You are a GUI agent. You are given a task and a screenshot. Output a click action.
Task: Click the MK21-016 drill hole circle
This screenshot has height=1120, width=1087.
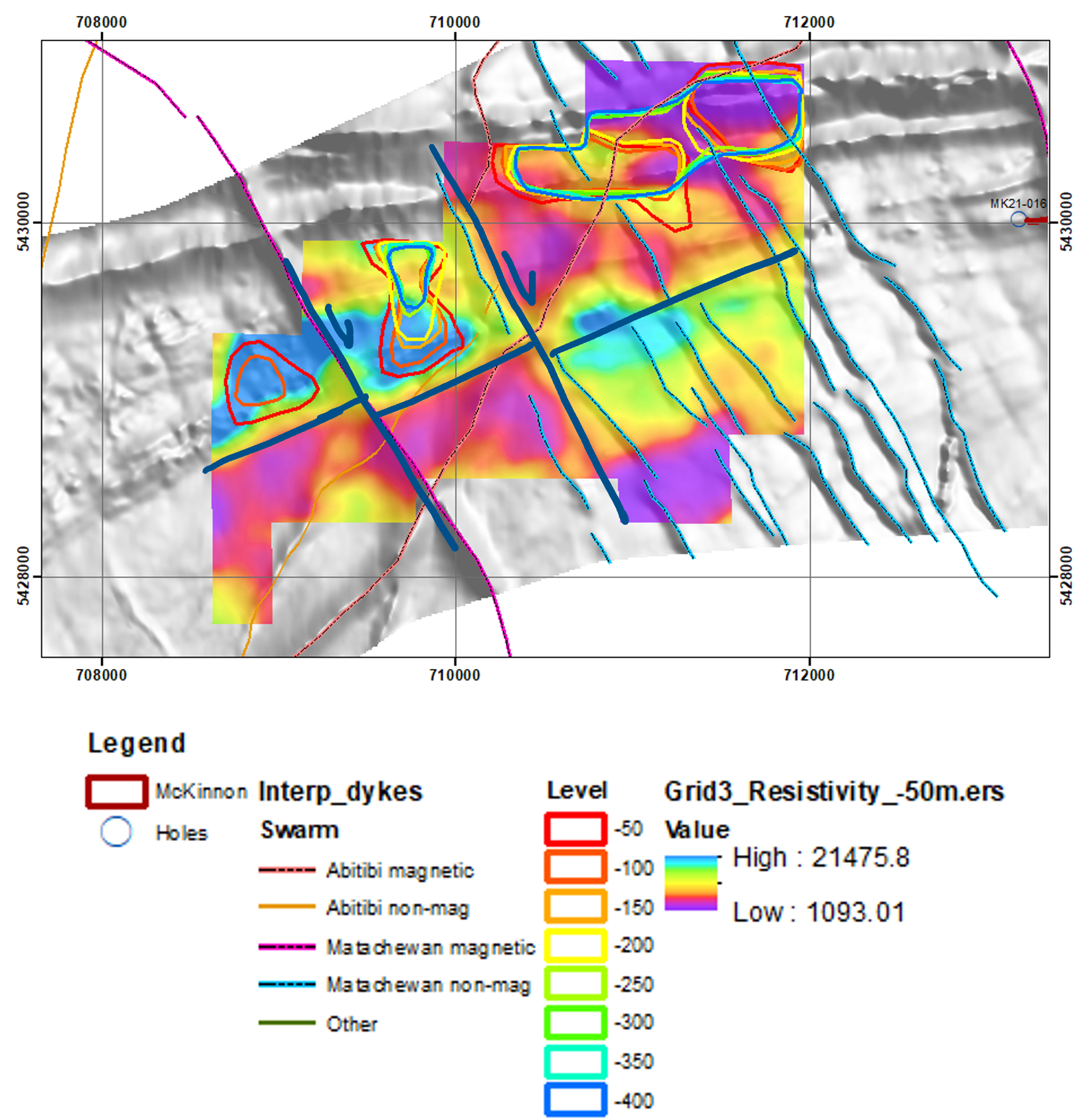(1018, 219)
